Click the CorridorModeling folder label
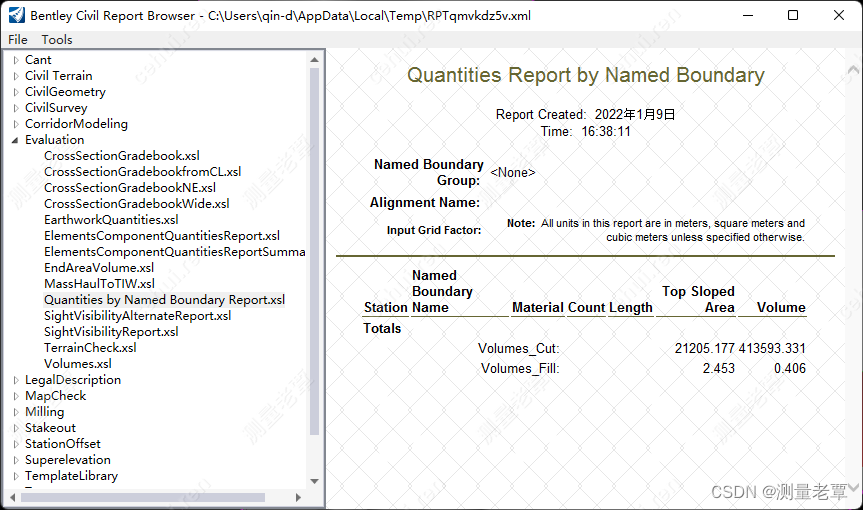863x510 pixels. coord(76,123)
